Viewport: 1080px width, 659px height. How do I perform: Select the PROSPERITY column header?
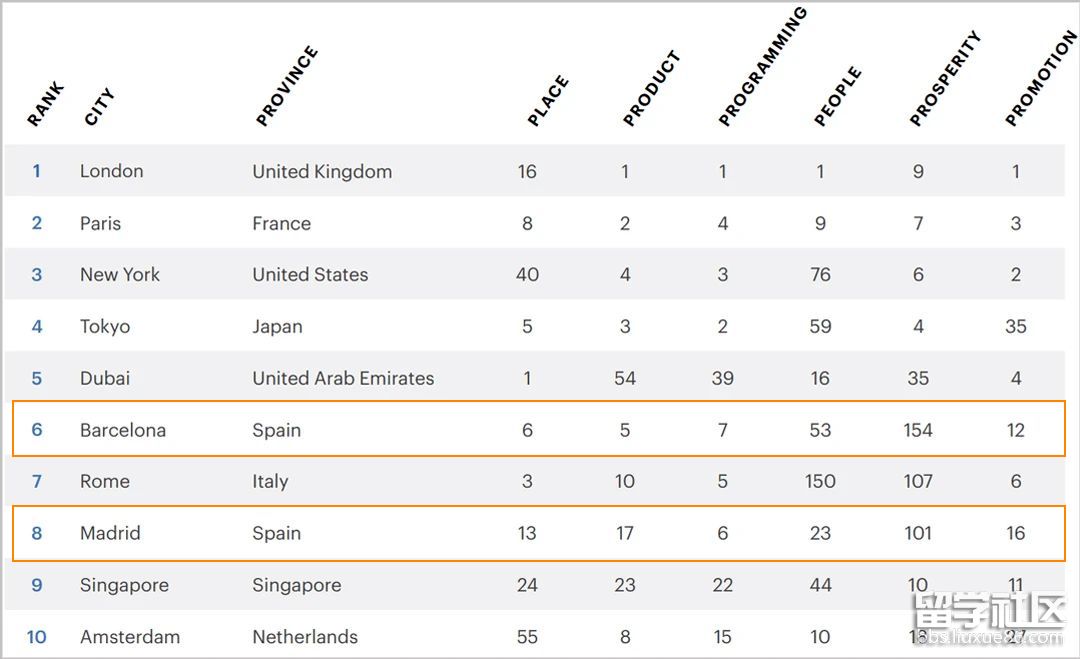tap(945, 80)
